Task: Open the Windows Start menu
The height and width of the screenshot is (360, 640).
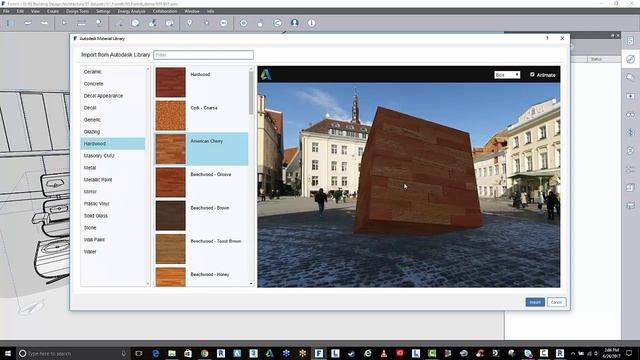Action: [7, 353]
